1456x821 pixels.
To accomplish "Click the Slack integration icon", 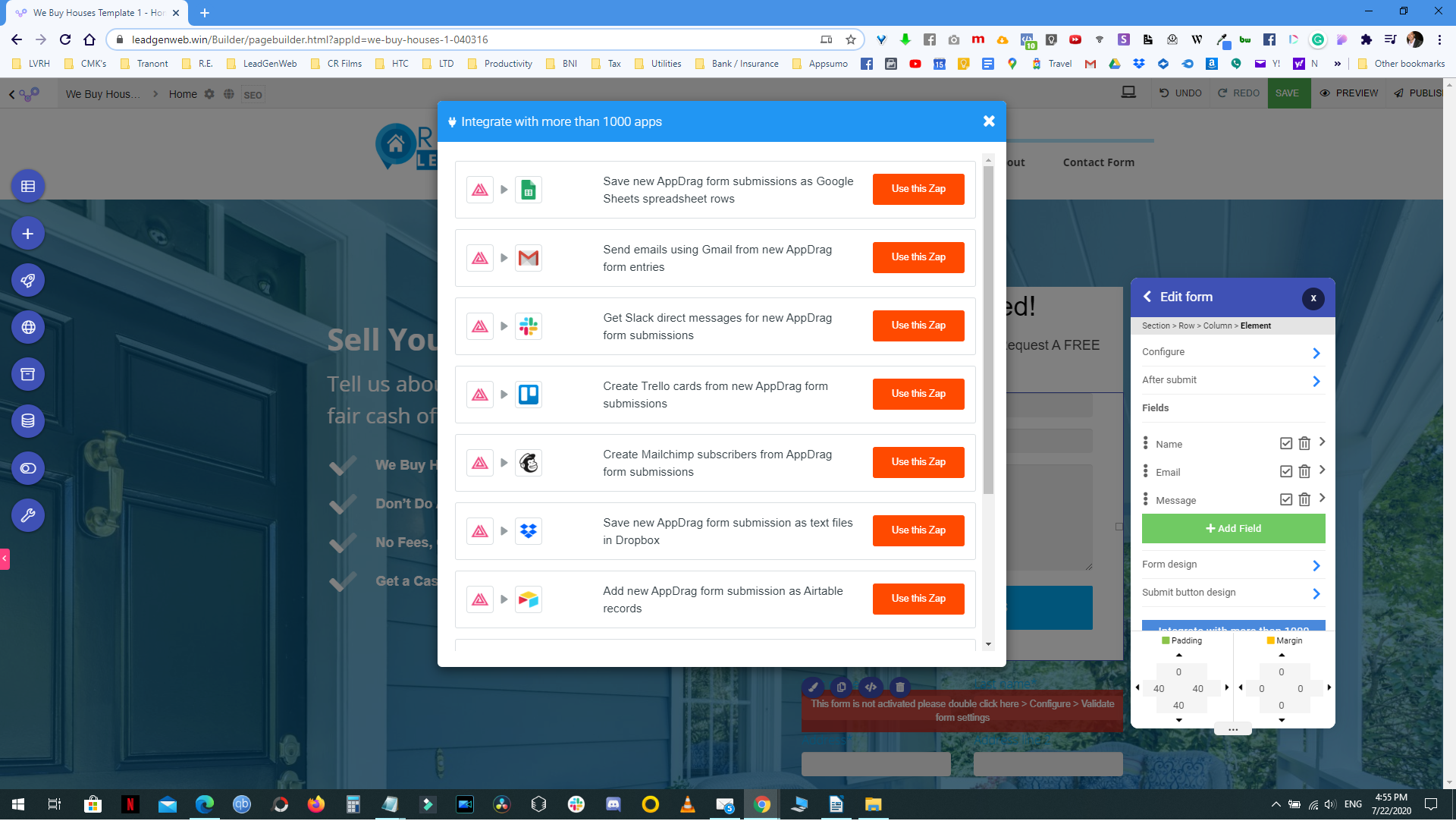I will (528, 326).
